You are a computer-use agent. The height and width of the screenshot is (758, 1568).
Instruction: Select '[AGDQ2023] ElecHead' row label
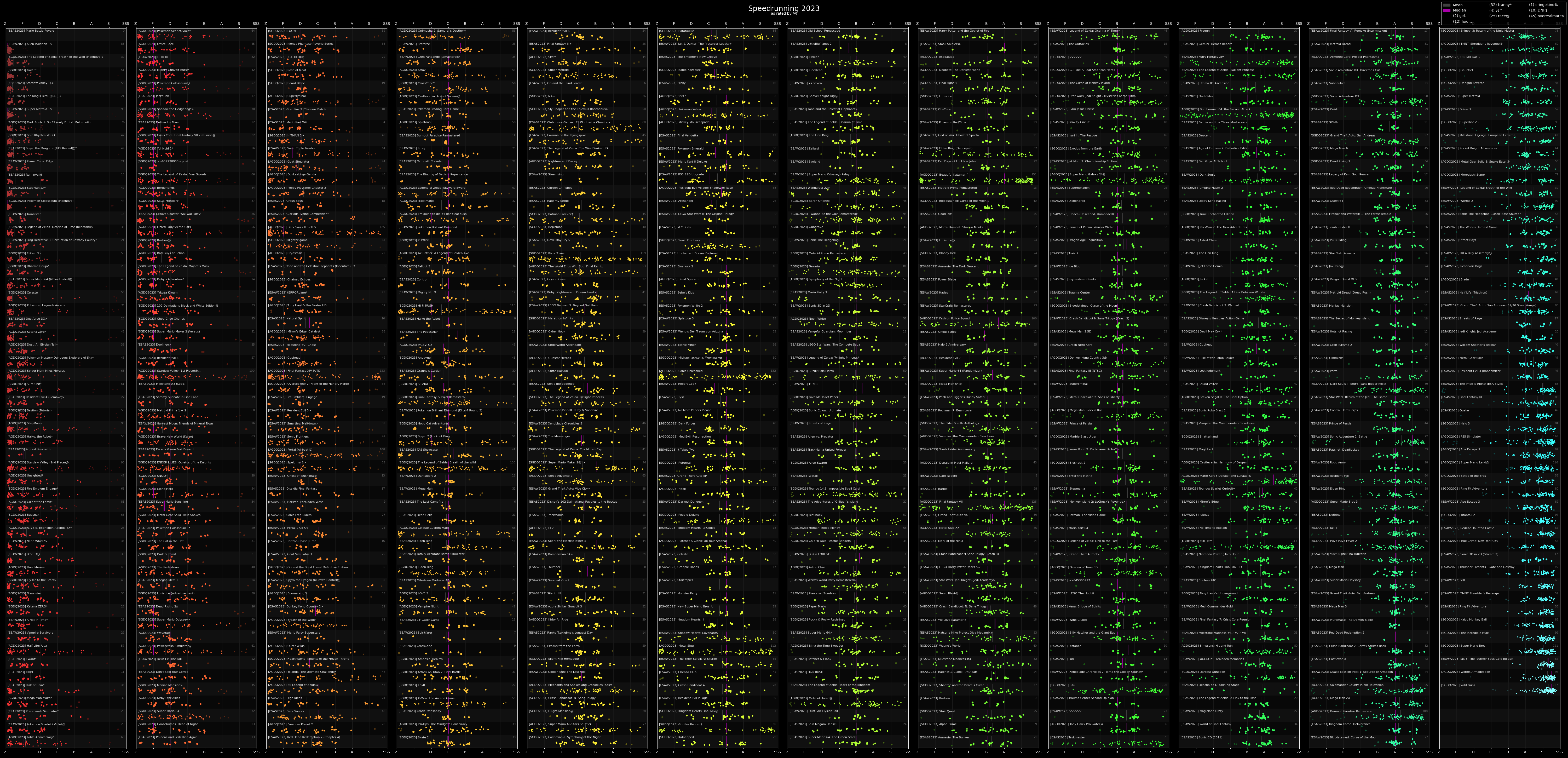(806, 70)
